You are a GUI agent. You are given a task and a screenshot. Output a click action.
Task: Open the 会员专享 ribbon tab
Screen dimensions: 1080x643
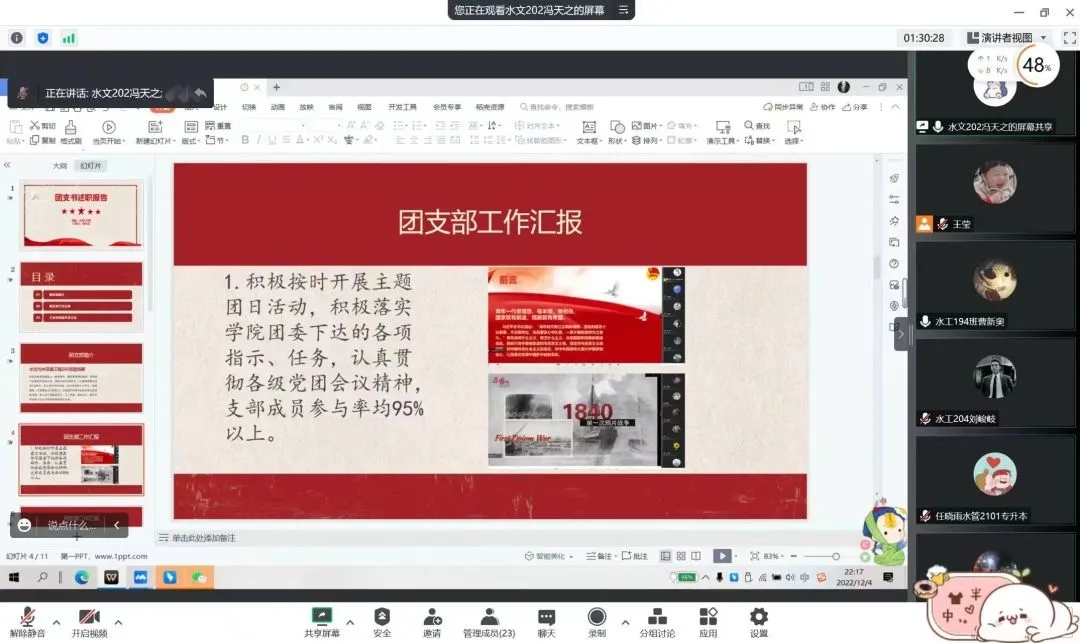pyautogui.click(x=446, y=107)
